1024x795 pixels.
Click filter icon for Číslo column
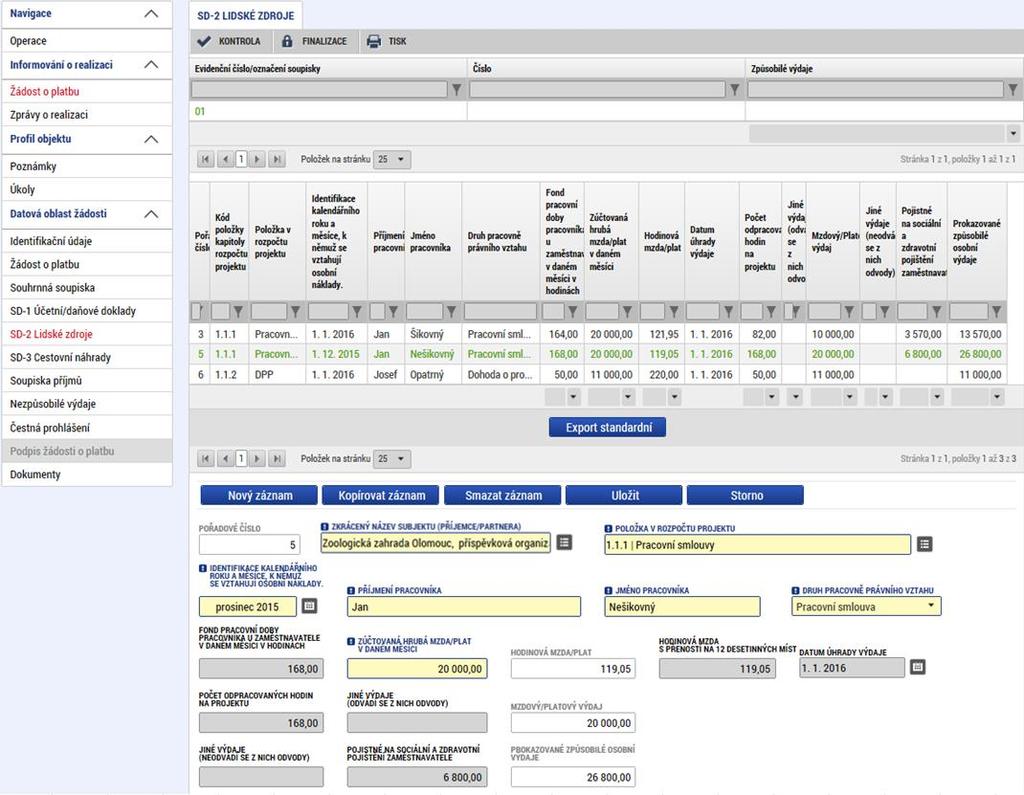[x=735, y=89]
